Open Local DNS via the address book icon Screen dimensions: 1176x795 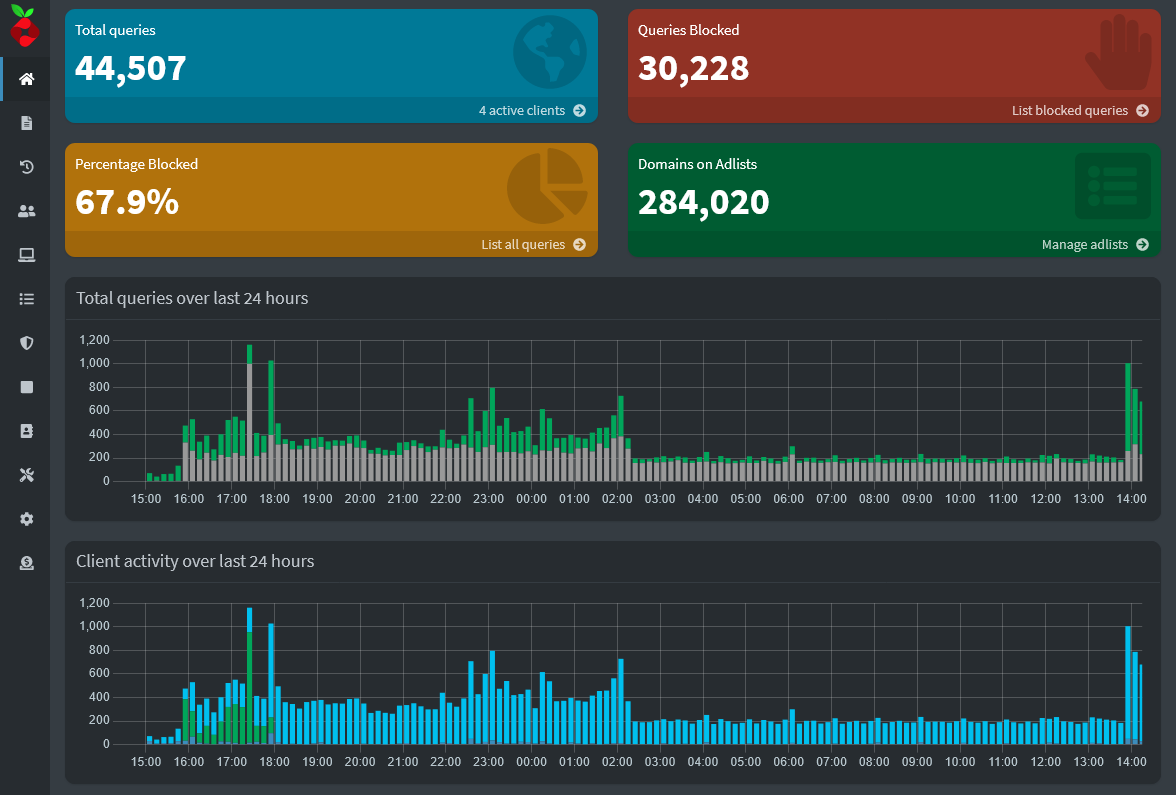(x=25, y=431)
